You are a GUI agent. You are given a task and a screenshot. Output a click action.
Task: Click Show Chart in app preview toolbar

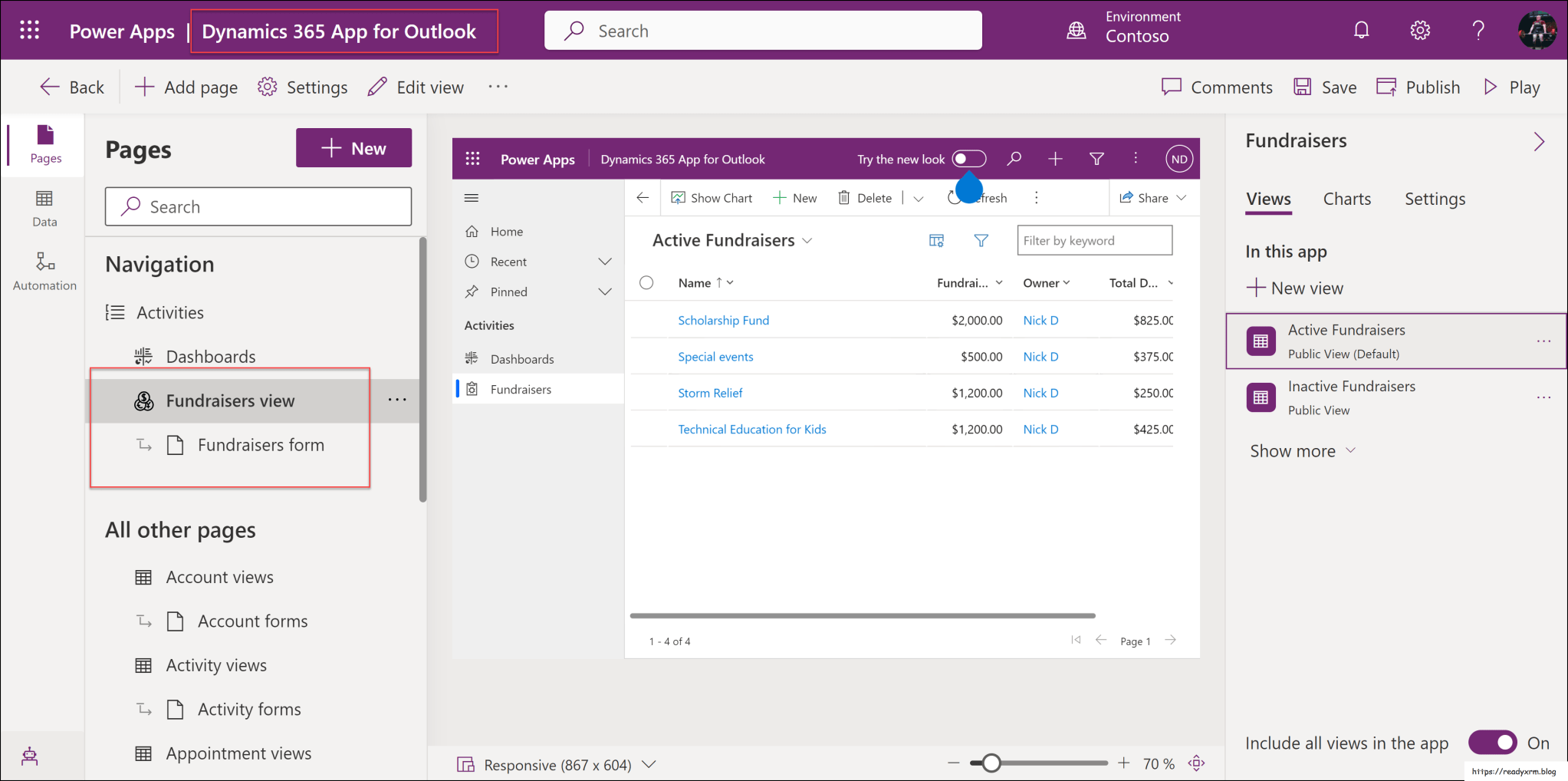pos(711,197)
